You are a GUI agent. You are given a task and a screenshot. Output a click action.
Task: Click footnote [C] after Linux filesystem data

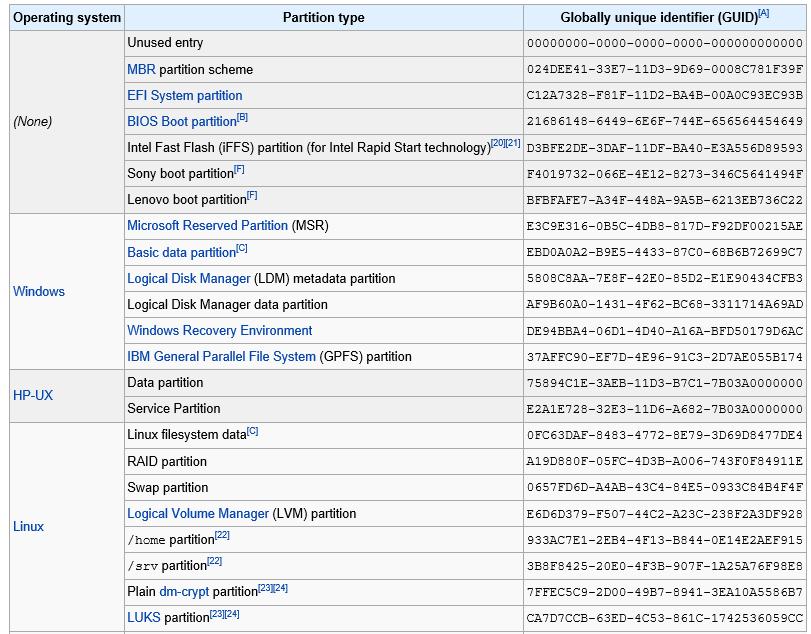[252, 431]
